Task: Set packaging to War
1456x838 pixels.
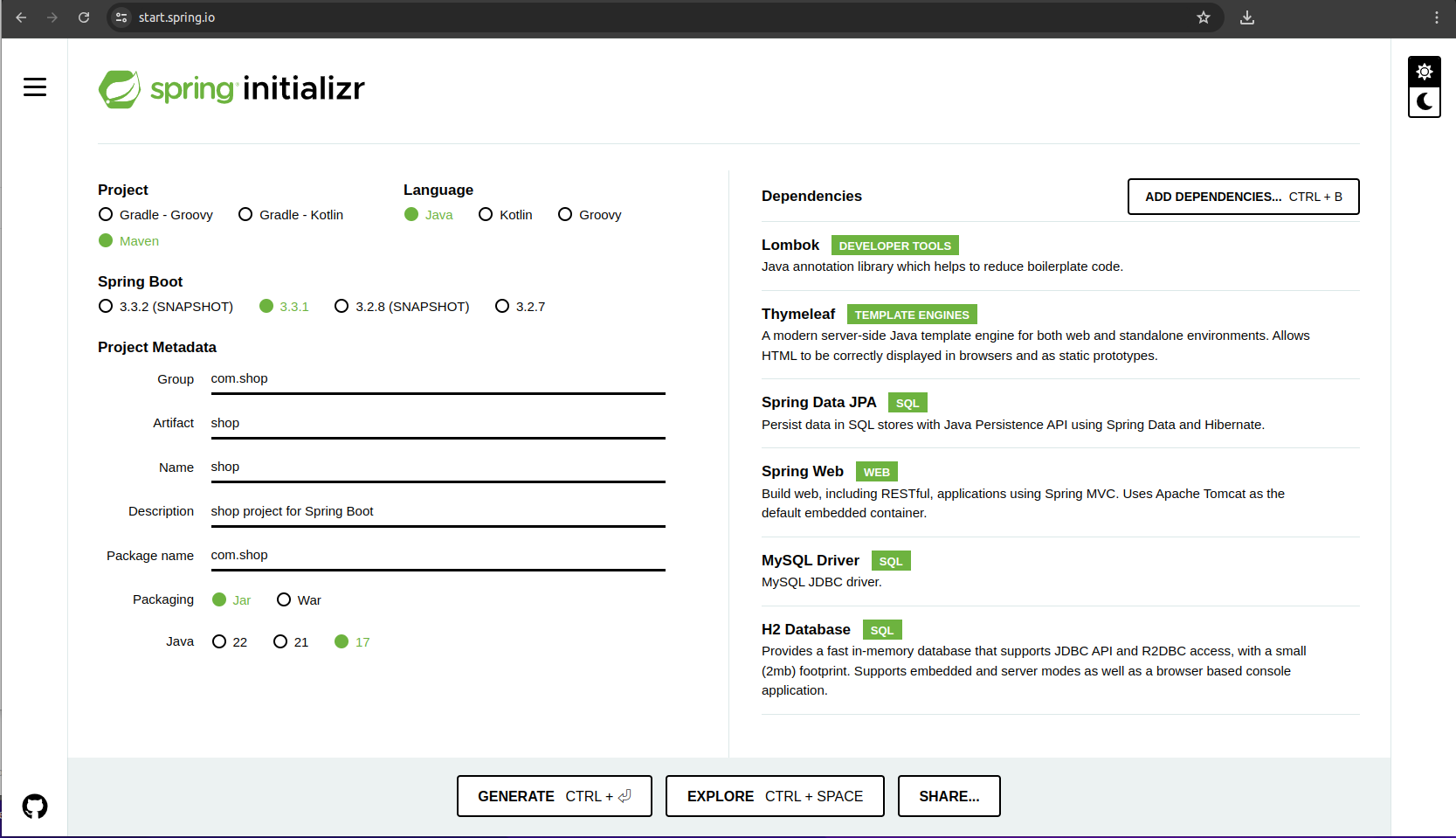Action: (299, 600)
